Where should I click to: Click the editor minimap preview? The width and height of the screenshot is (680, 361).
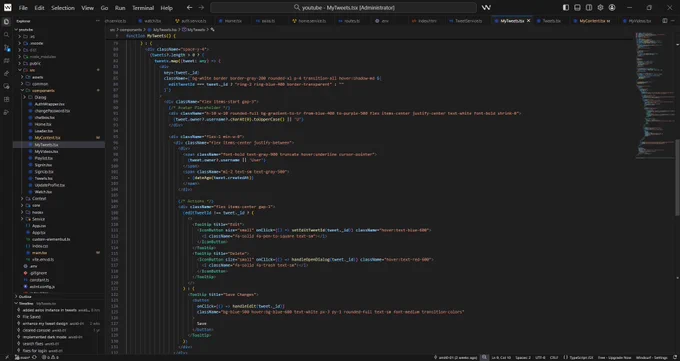click(x=655, y=95)
